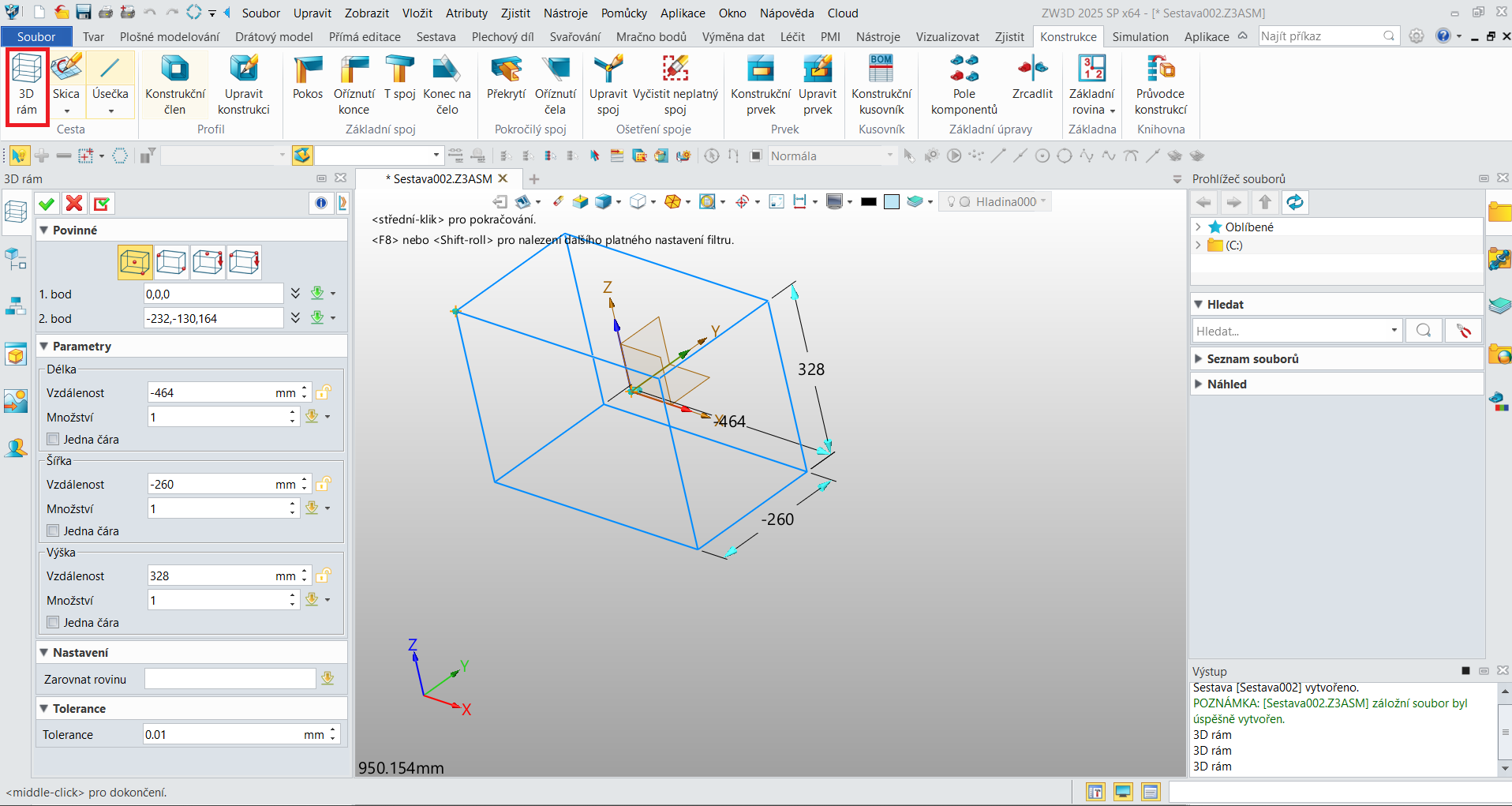Image resolution: width=1512 pixels, height=806 pixels.
Task: Select the 3D rám tool
Action: (27, 85)
